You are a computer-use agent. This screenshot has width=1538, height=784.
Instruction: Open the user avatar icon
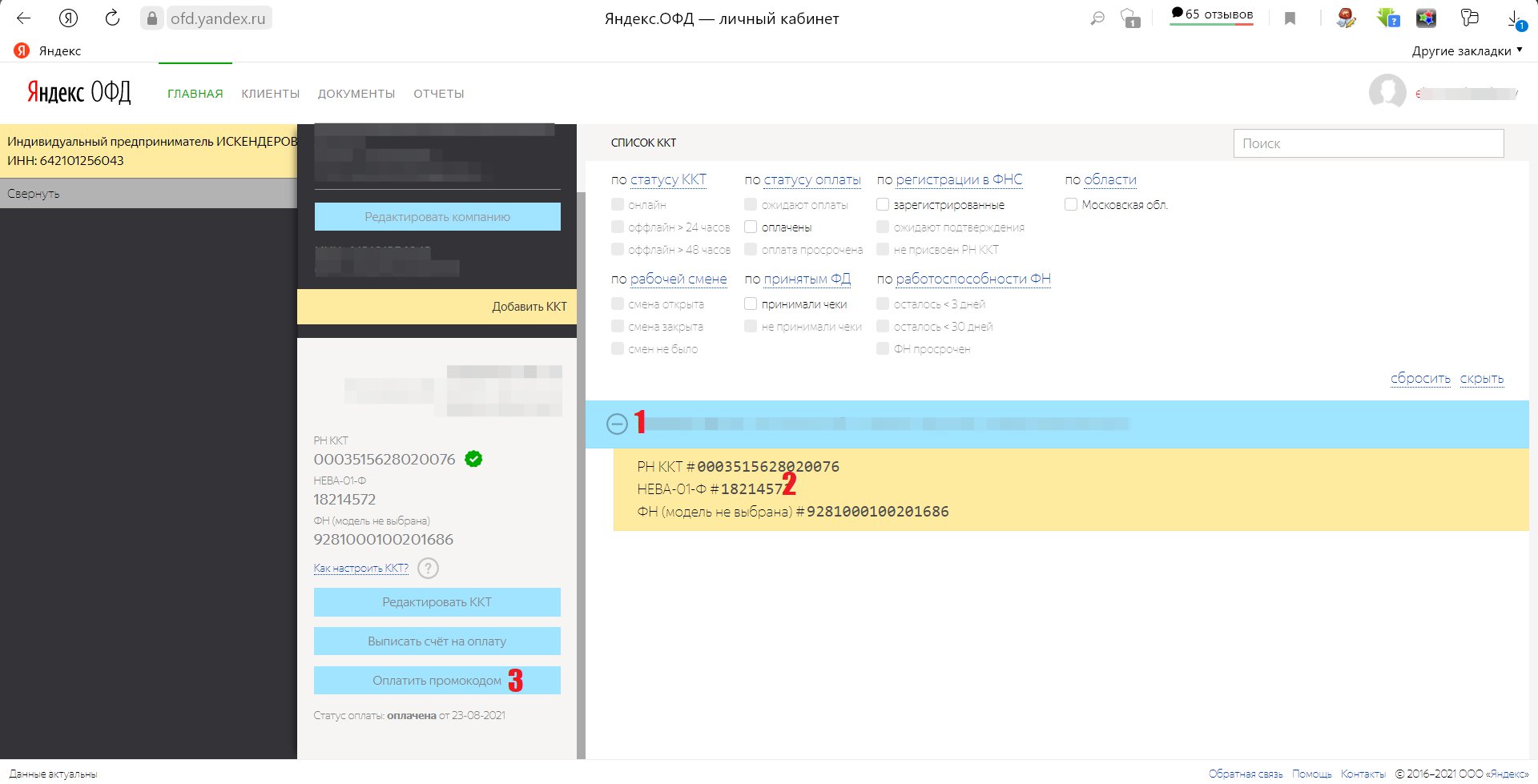1387,93
